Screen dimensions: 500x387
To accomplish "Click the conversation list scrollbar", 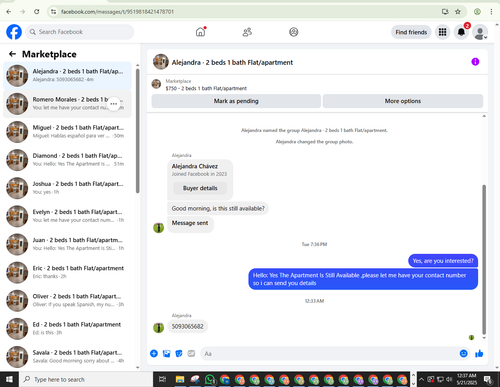I will [138, 131].
